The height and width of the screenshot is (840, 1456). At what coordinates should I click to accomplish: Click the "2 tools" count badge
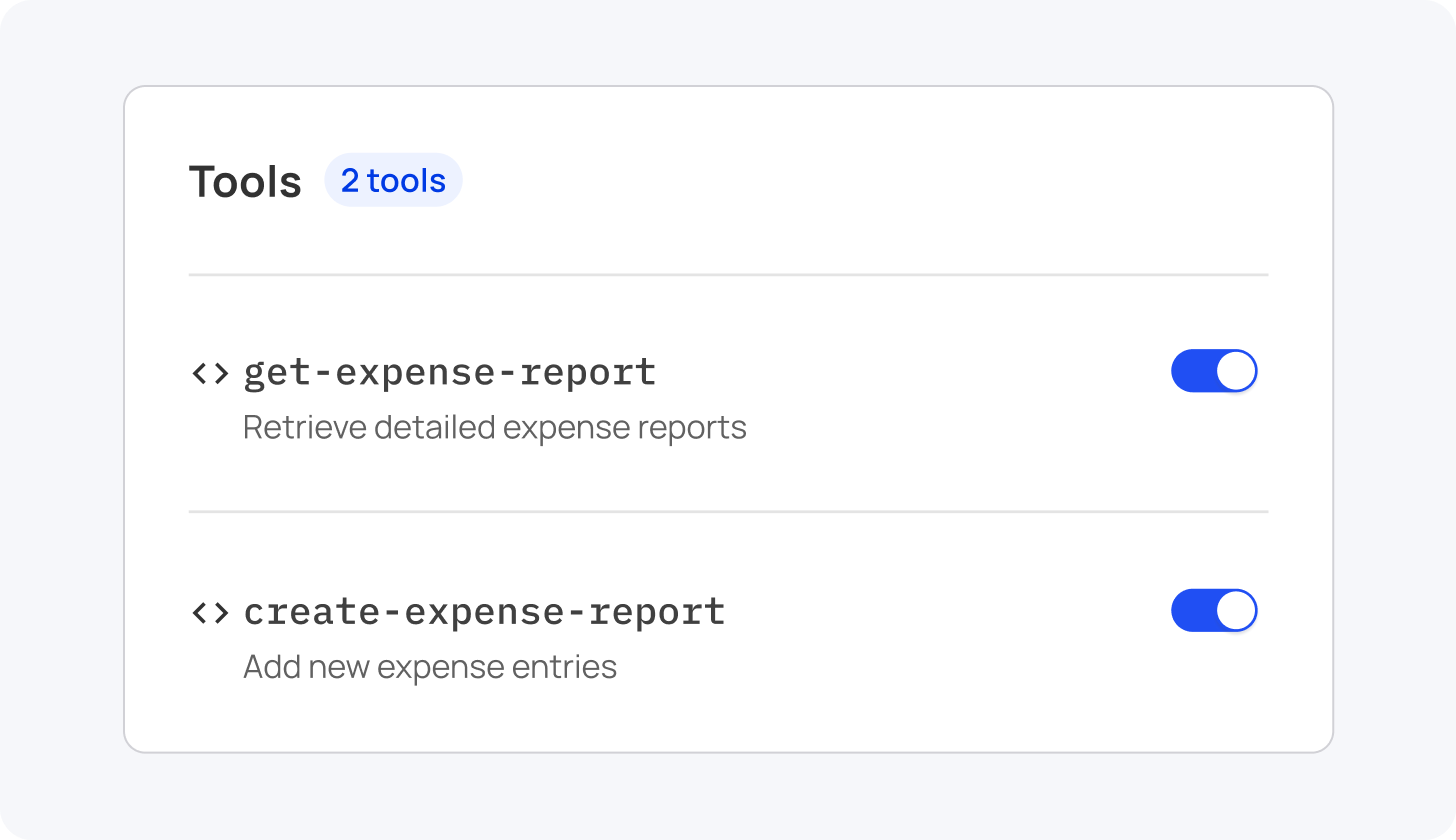coord(393,181)
